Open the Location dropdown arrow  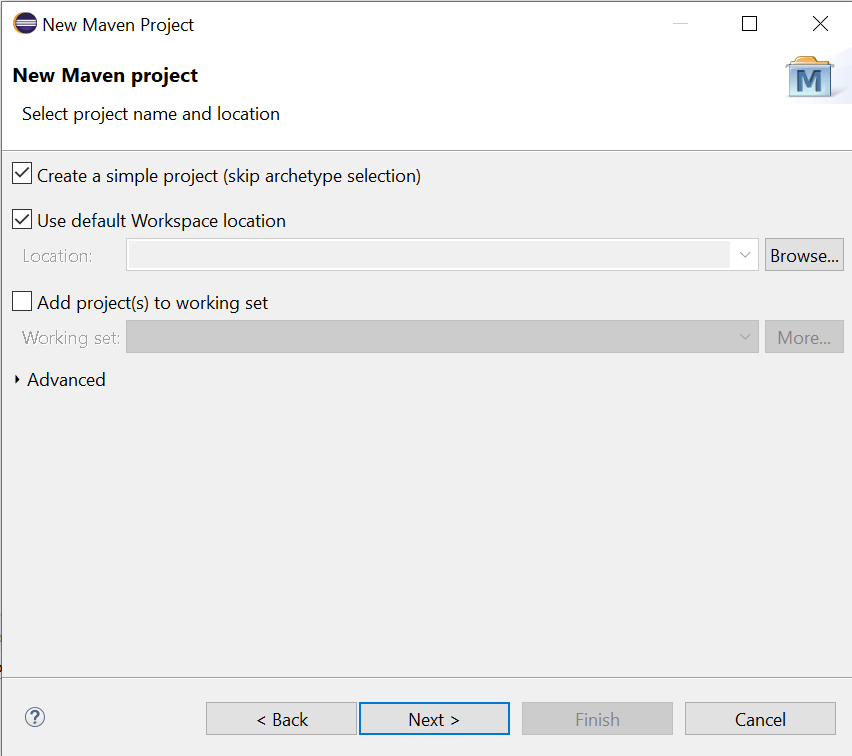click(x=744, y=254)
